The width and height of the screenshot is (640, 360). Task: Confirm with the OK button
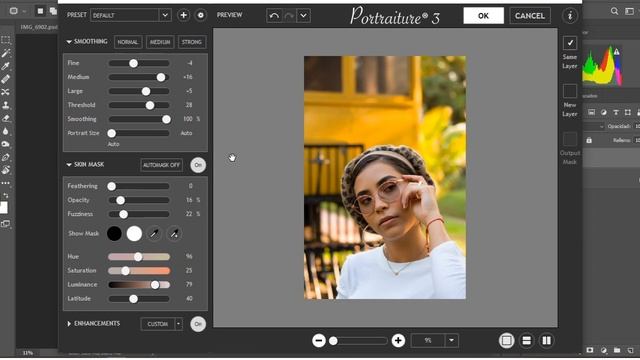[483, 16]
